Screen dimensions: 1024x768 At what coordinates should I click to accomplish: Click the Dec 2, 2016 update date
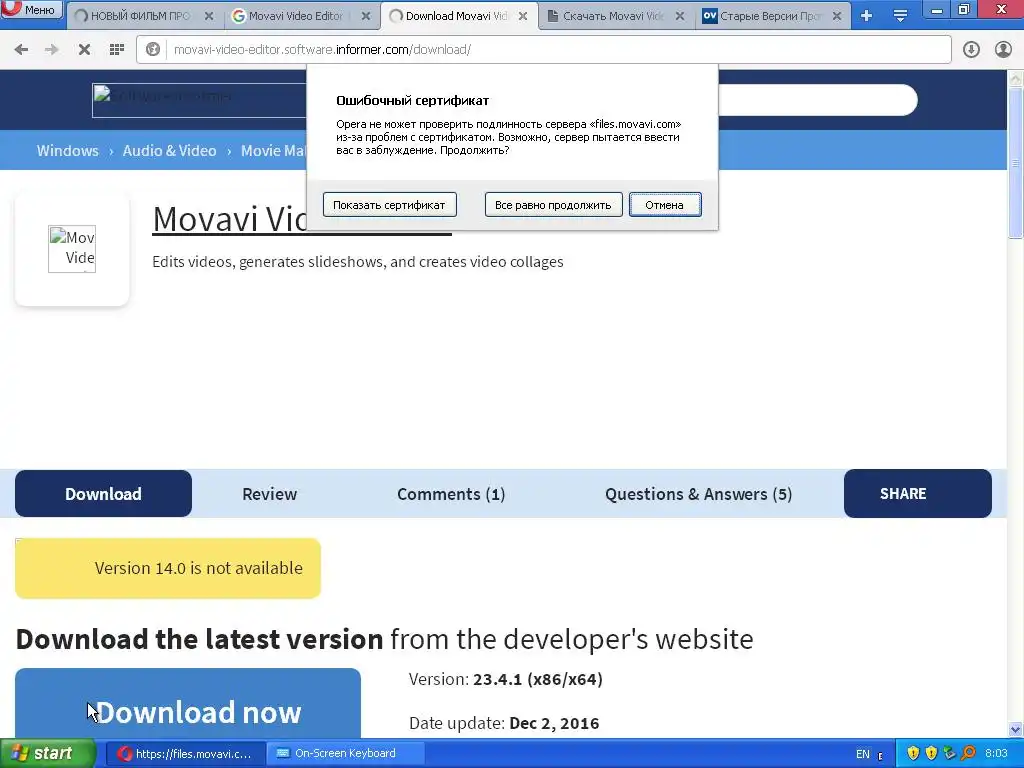pyautogui.click(x=554, y=724)
